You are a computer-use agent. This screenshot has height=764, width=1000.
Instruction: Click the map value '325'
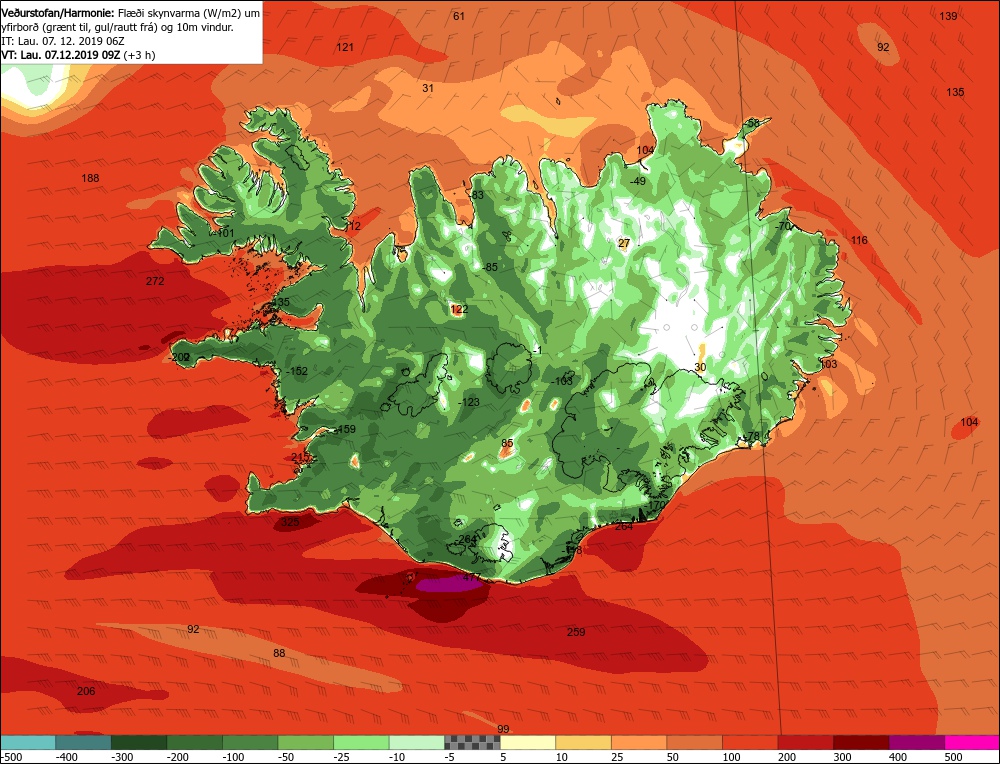pos(290,522)
